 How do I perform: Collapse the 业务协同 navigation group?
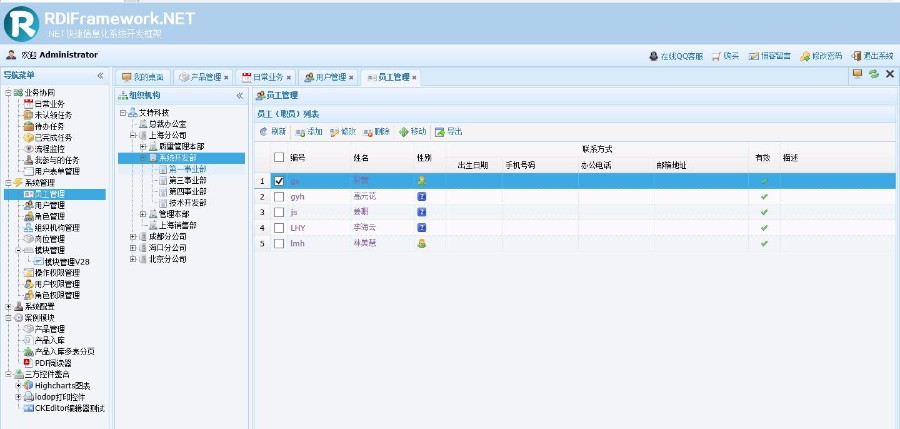pyautogui.click(x=8, y=92)
